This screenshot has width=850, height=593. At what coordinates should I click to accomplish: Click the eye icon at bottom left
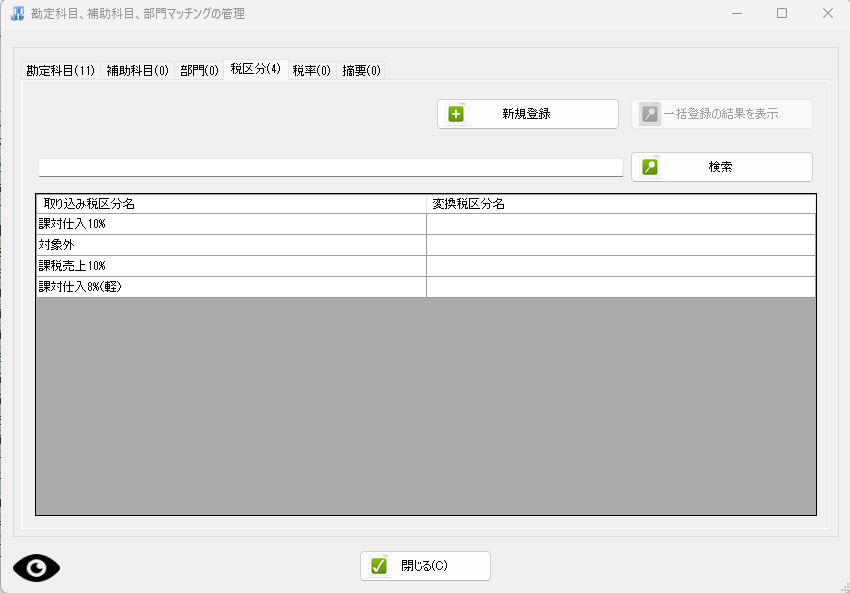click(x=36, y=568)
